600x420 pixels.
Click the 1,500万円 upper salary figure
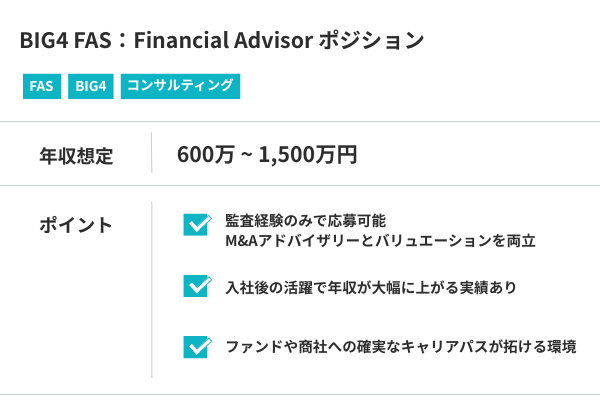coord(308,155)
